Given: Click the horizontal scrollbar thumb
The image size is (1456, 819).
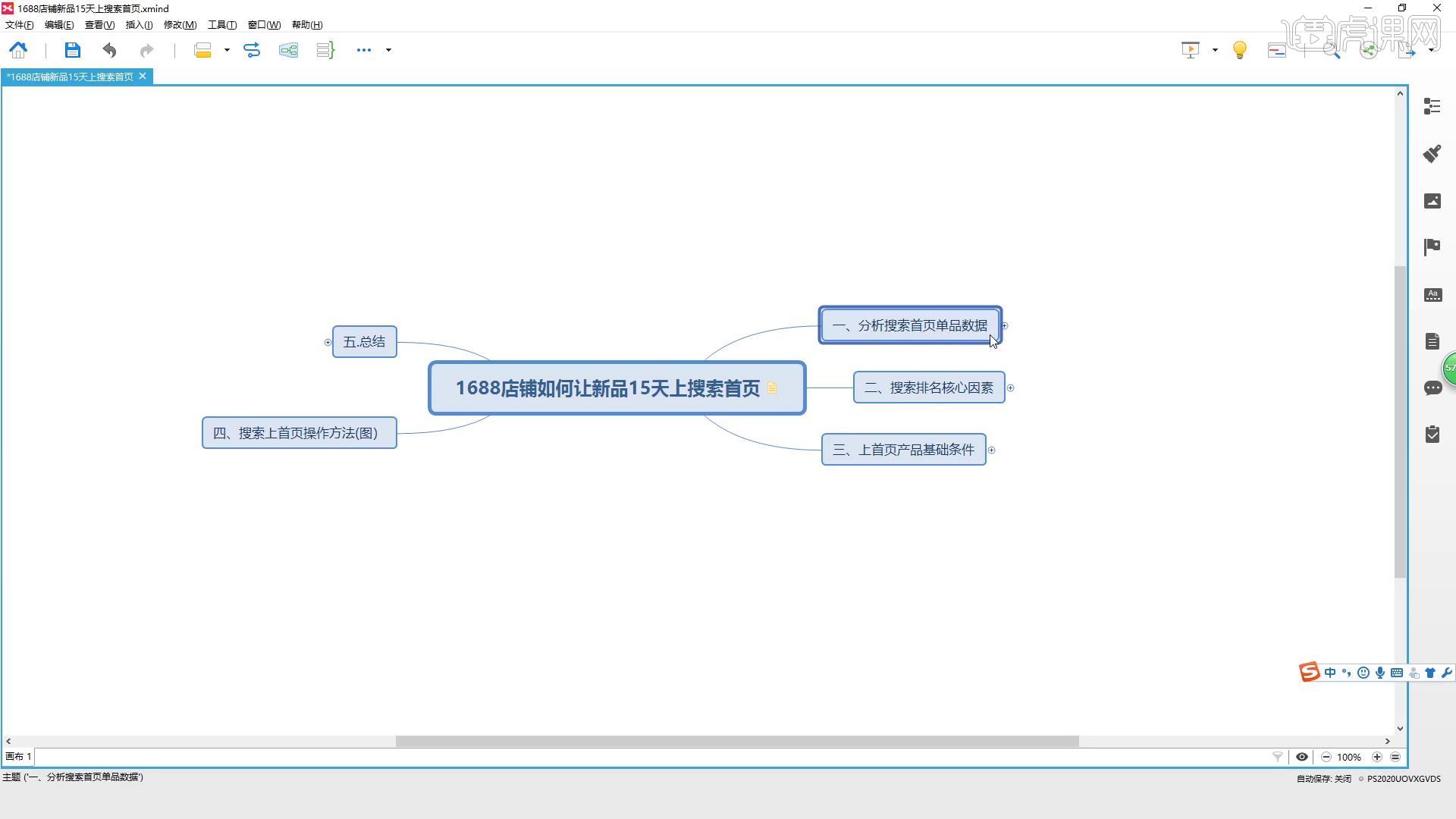Looking at the screenshot, I should 737,741.
